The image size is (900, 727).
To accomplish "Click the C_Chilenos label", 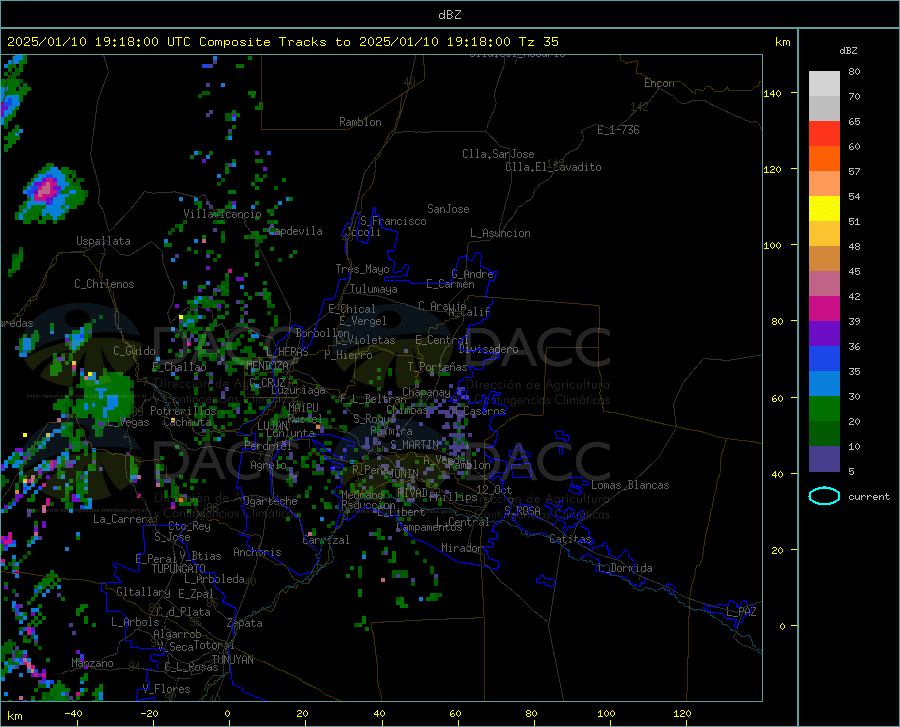I will (x=104, y=284).
